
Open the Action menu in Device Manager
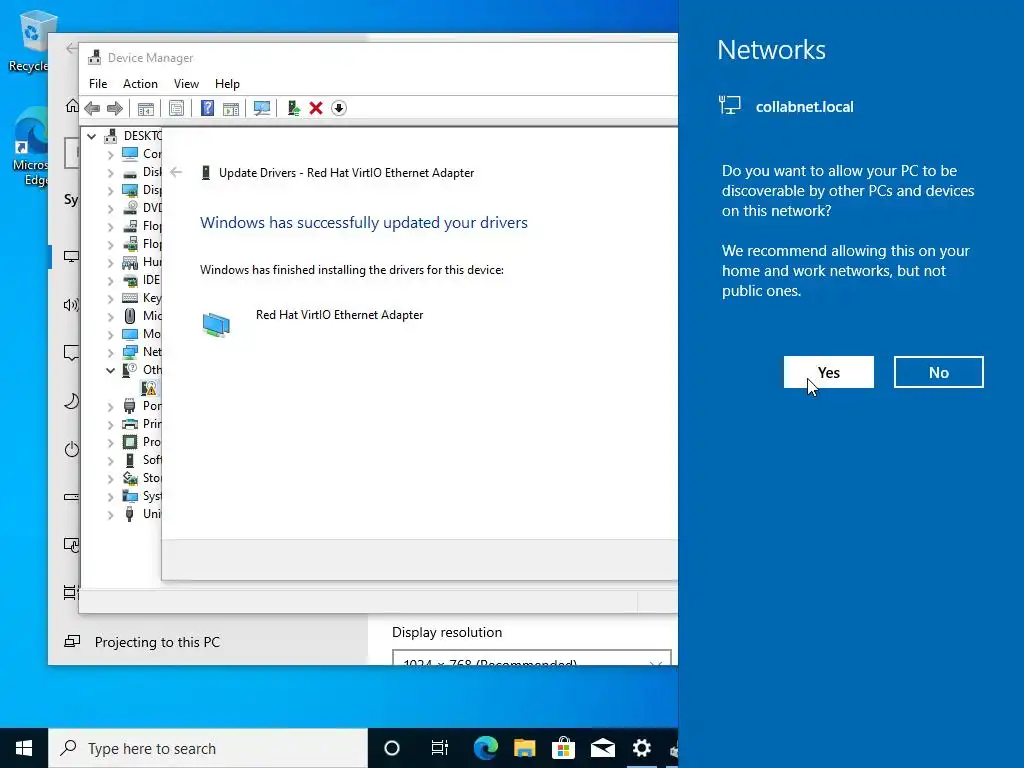140,84
